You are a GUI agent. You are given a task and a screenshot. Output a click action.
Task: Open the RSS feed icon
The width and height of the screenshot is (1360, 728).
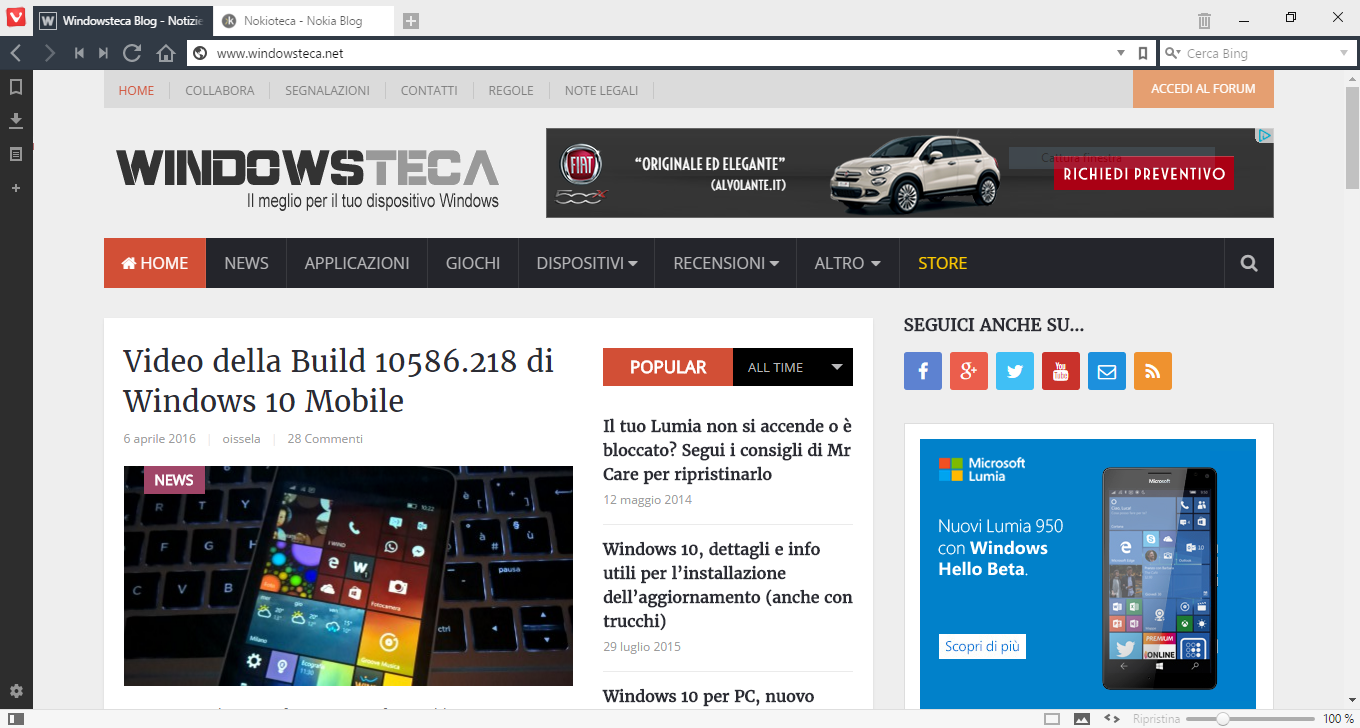coord(1153,371)
